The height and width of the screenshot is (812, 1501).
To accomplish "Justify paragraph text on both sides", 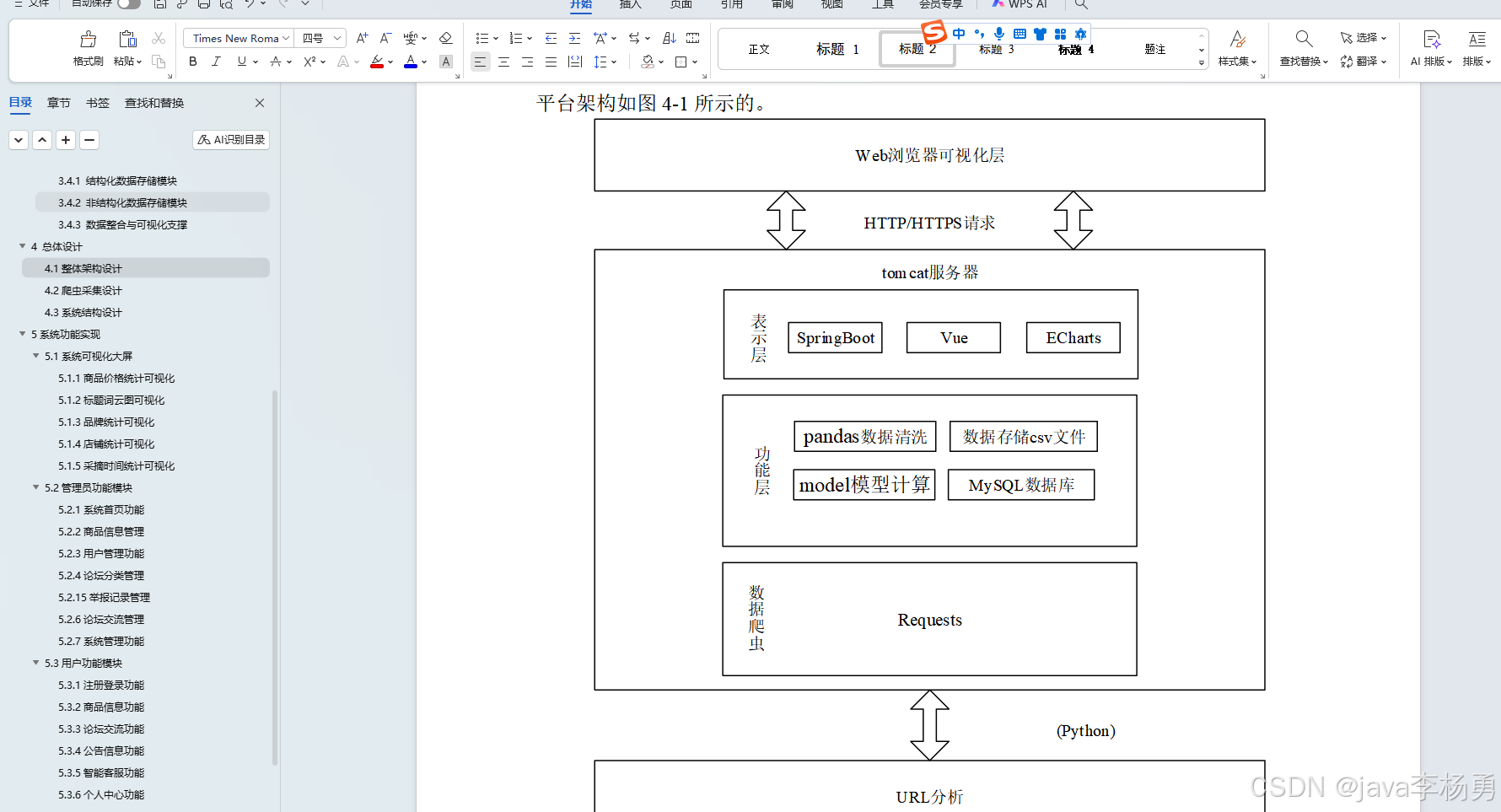I will click(551, 62).
